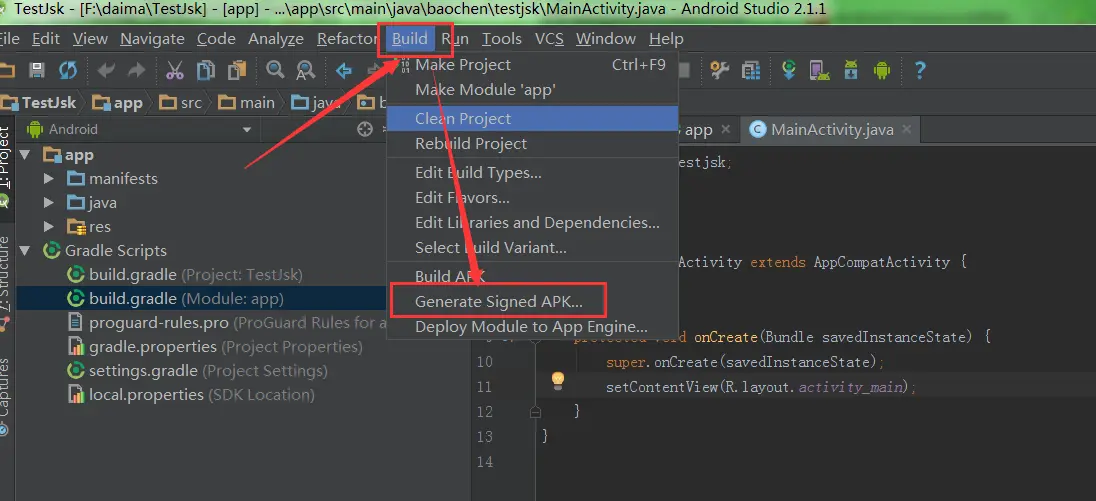Choose Make Project from Build menu

[532, 65]
